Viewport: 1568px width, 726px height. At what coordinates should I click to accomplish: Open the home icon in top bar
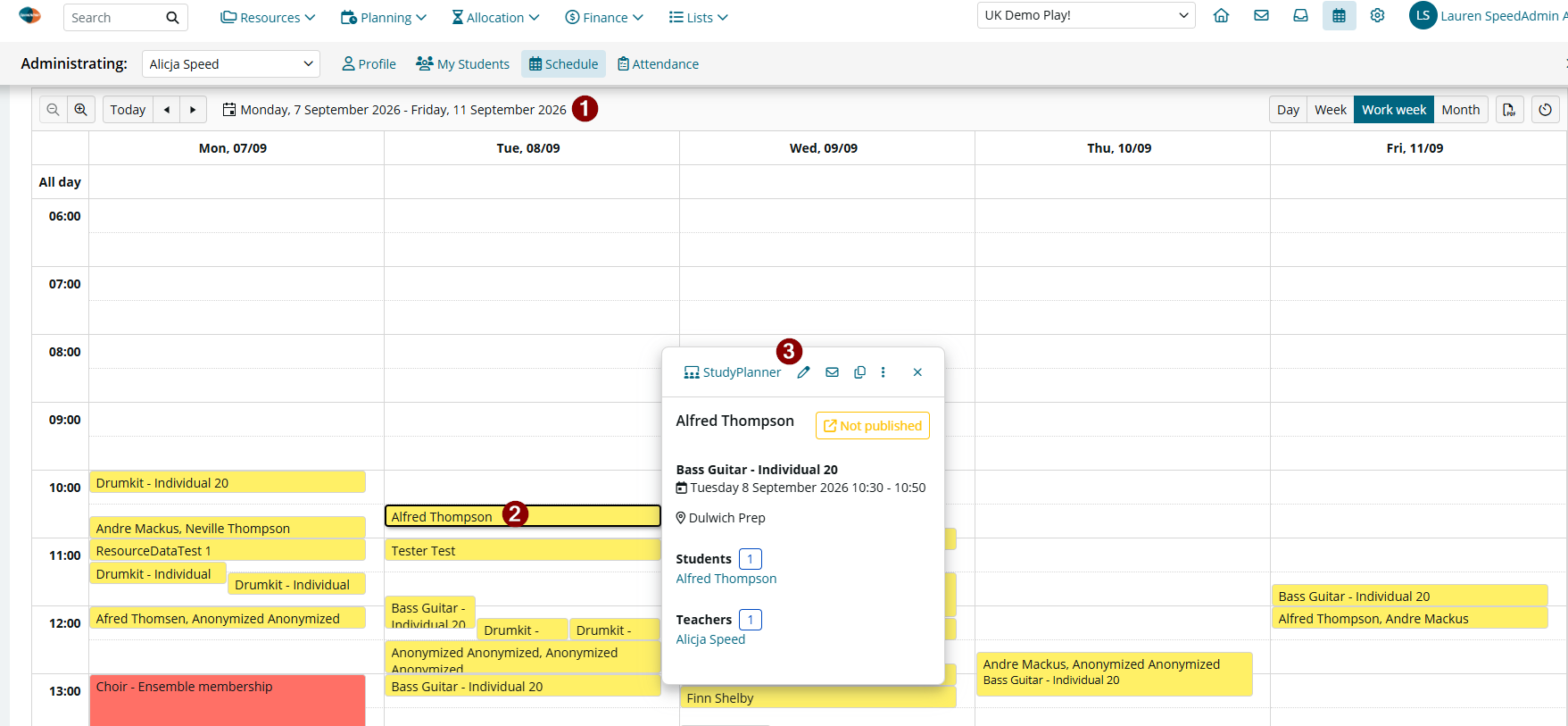tap(1221, 15)
